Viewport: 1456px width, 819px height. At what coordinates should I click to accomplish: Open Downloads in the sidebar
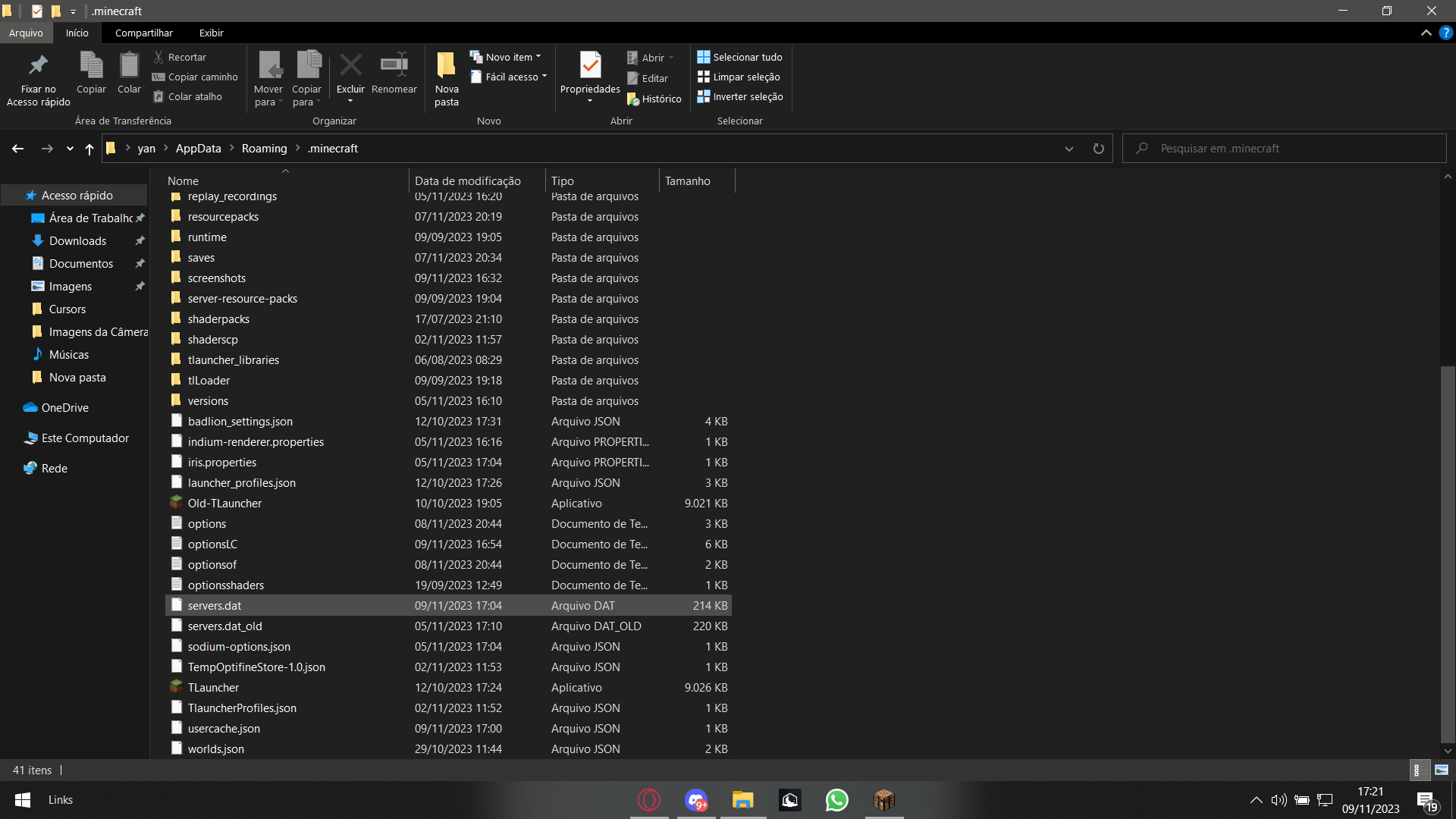pos(77,240)
